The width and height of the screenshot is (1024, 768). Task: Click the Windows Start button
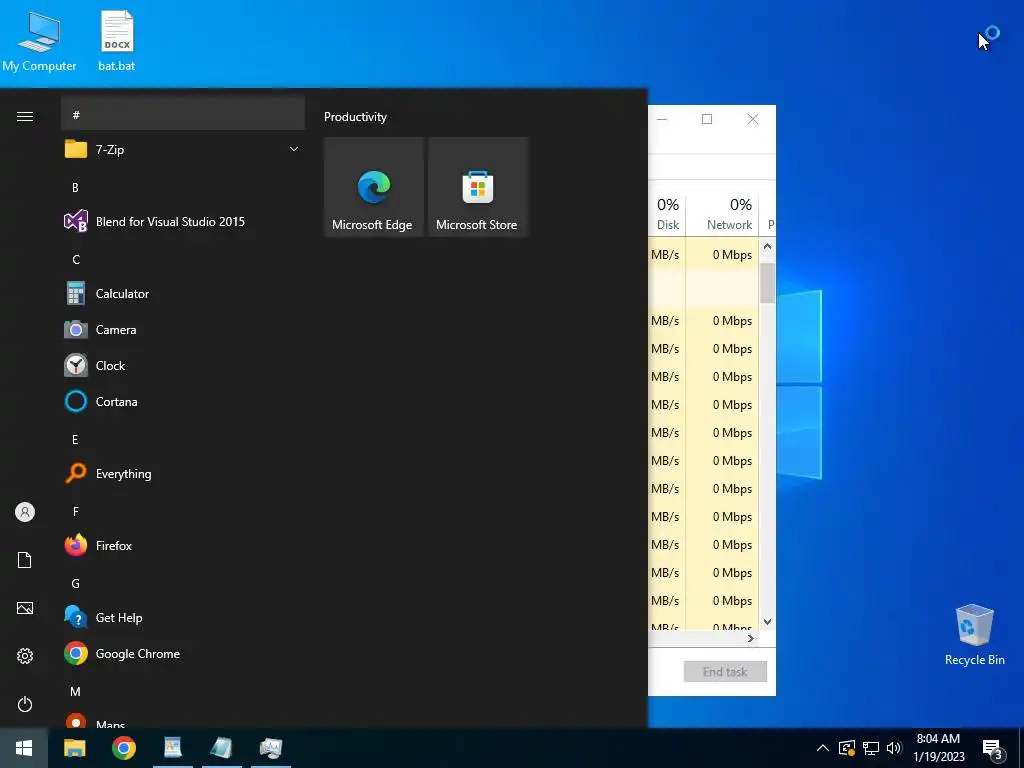[24, 748]
